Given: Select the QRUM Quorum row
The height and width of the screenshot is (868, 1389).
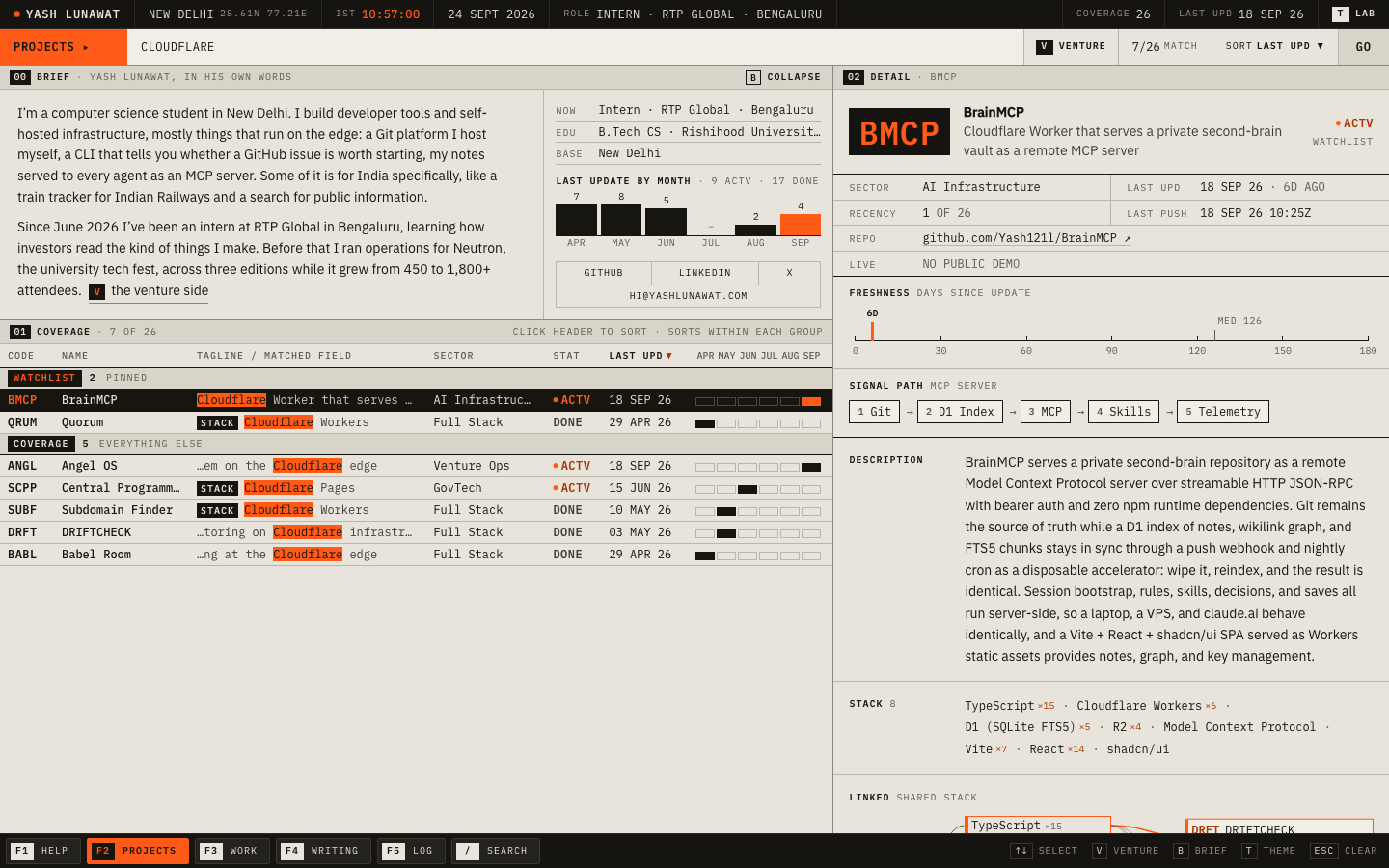Looking at the screenshot, I should [416, 422].
